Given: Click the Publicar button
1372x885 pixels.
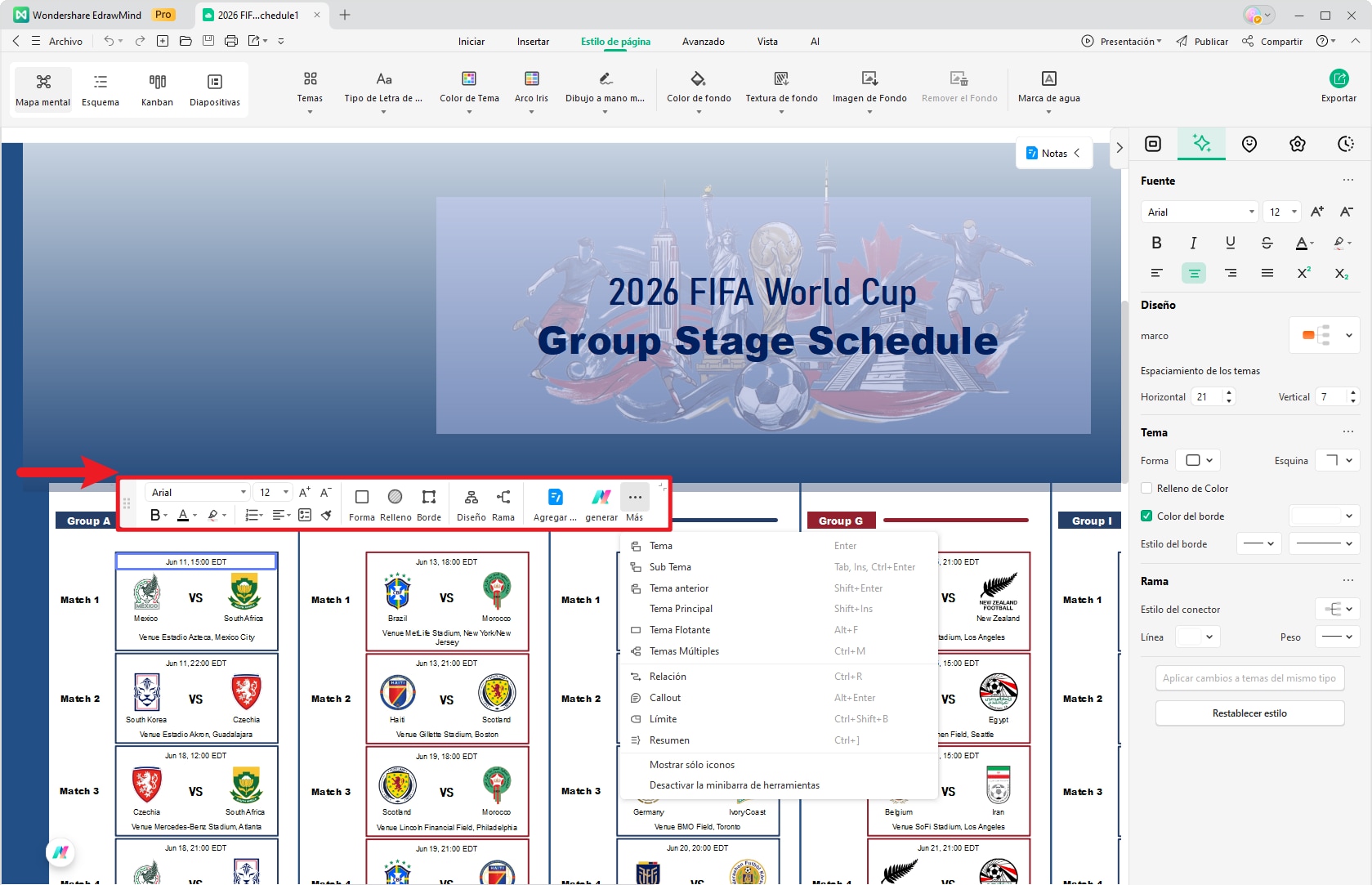Looking at the screenshot, I should point(1202,42).
